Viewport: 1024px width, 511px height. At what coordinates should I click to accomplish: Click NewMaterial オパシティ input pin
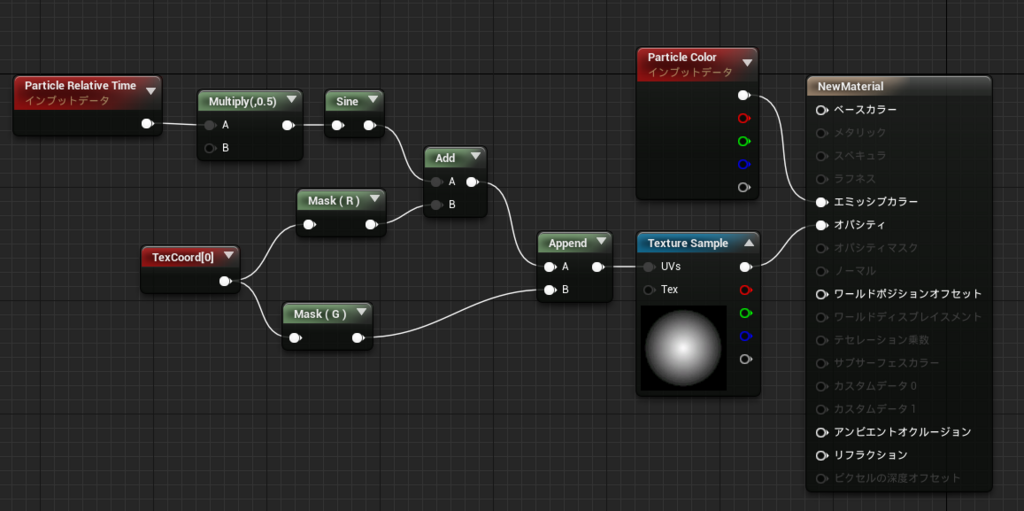(821, 225)
